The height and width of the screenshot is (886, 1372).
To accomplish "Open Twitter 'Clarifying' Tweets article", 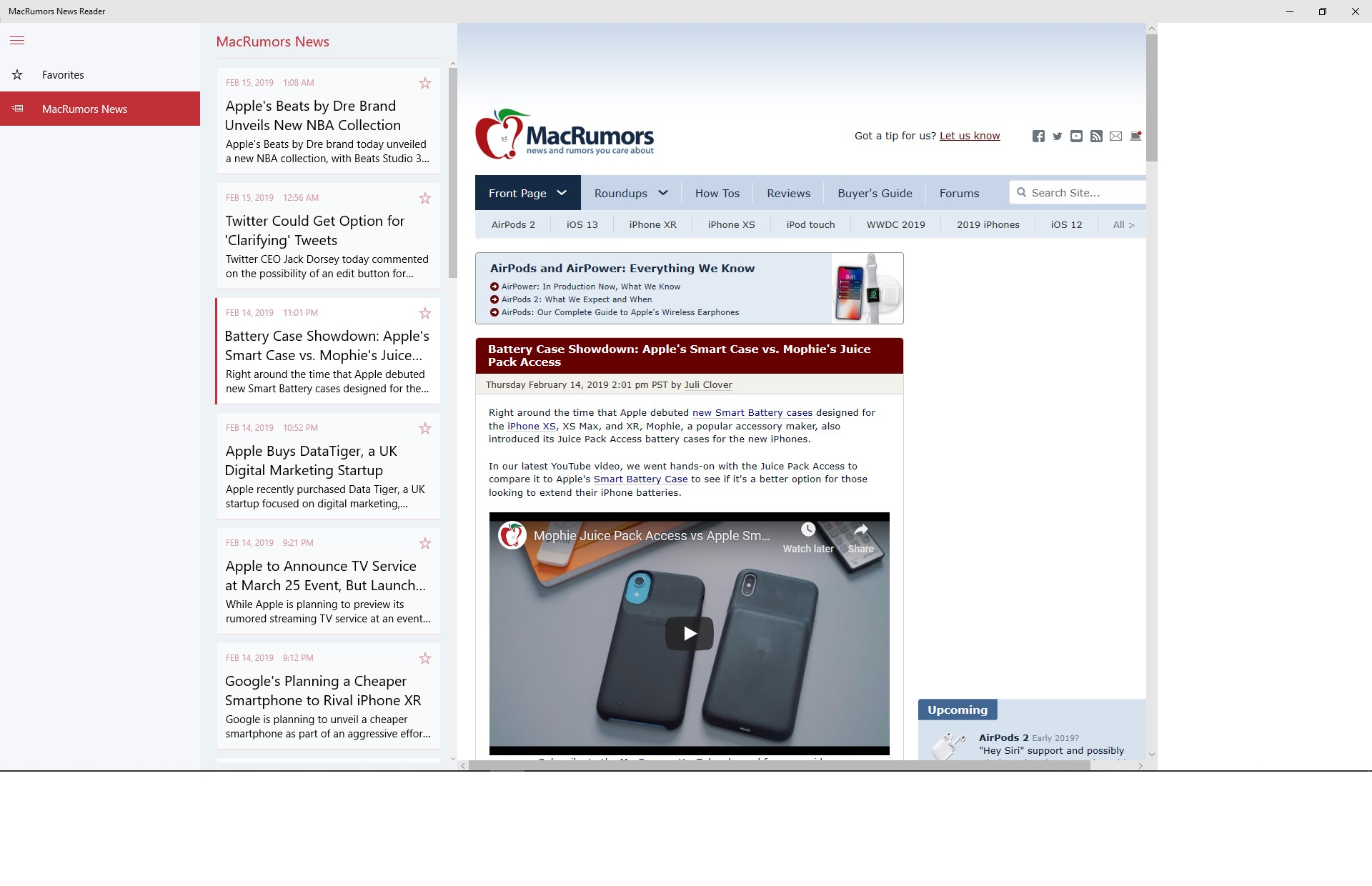I will point(329,236).
